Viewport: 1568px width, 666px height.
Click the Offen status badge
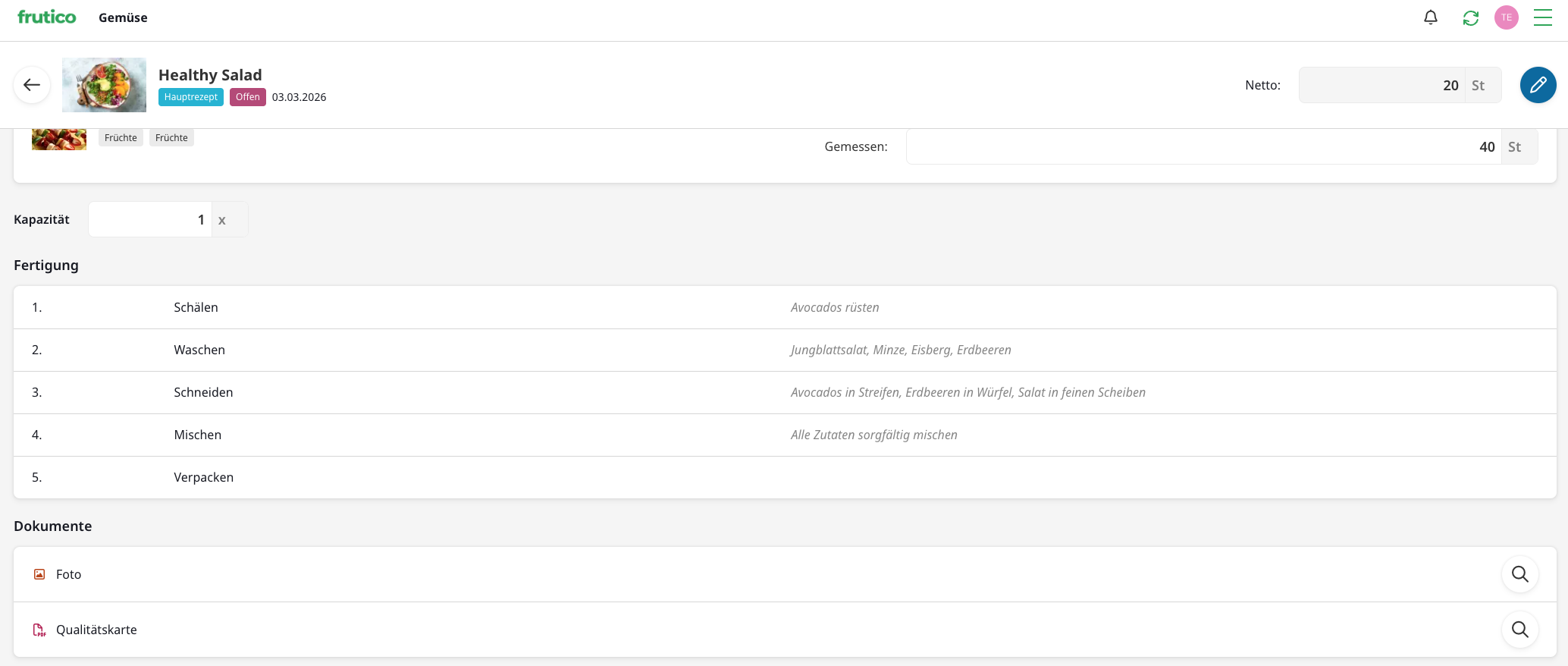pyautogui.click(x=247, y=97)
